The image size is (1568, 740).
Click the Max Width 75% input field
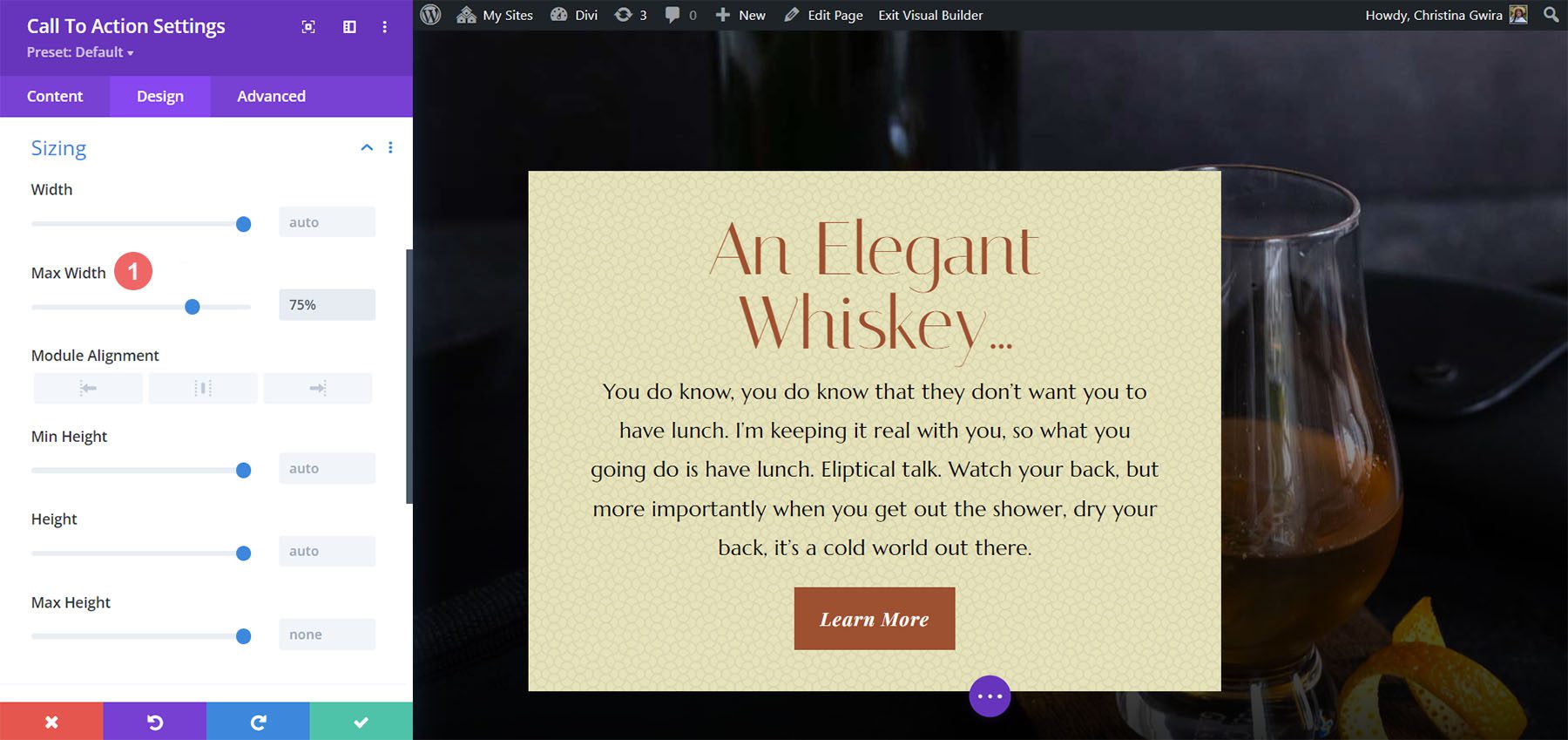327,305
